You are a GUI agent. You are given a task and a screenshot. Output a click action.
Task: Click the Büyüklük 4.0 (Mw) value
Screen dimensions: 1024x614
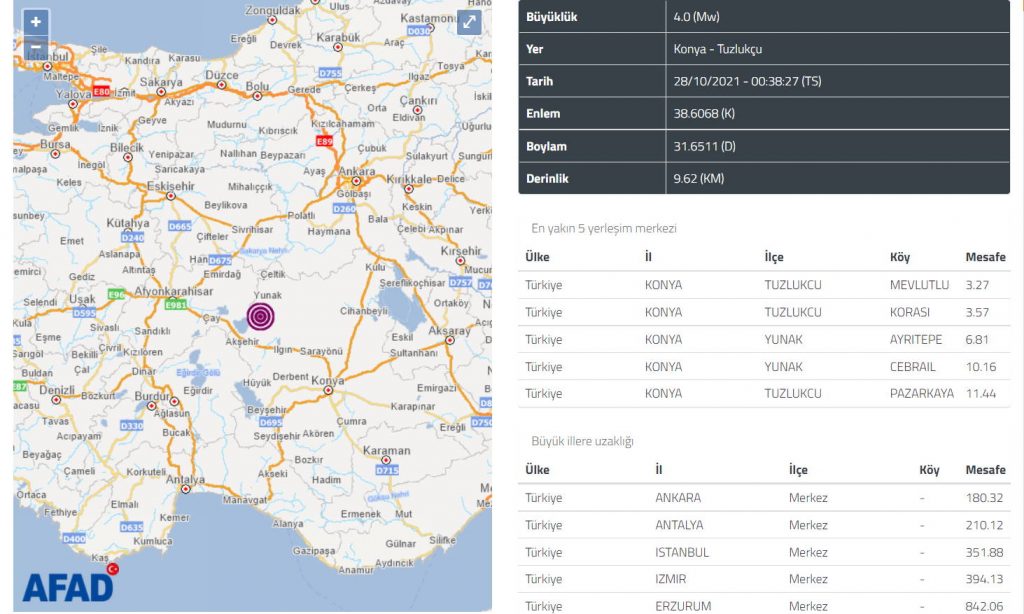coord(697,17)
